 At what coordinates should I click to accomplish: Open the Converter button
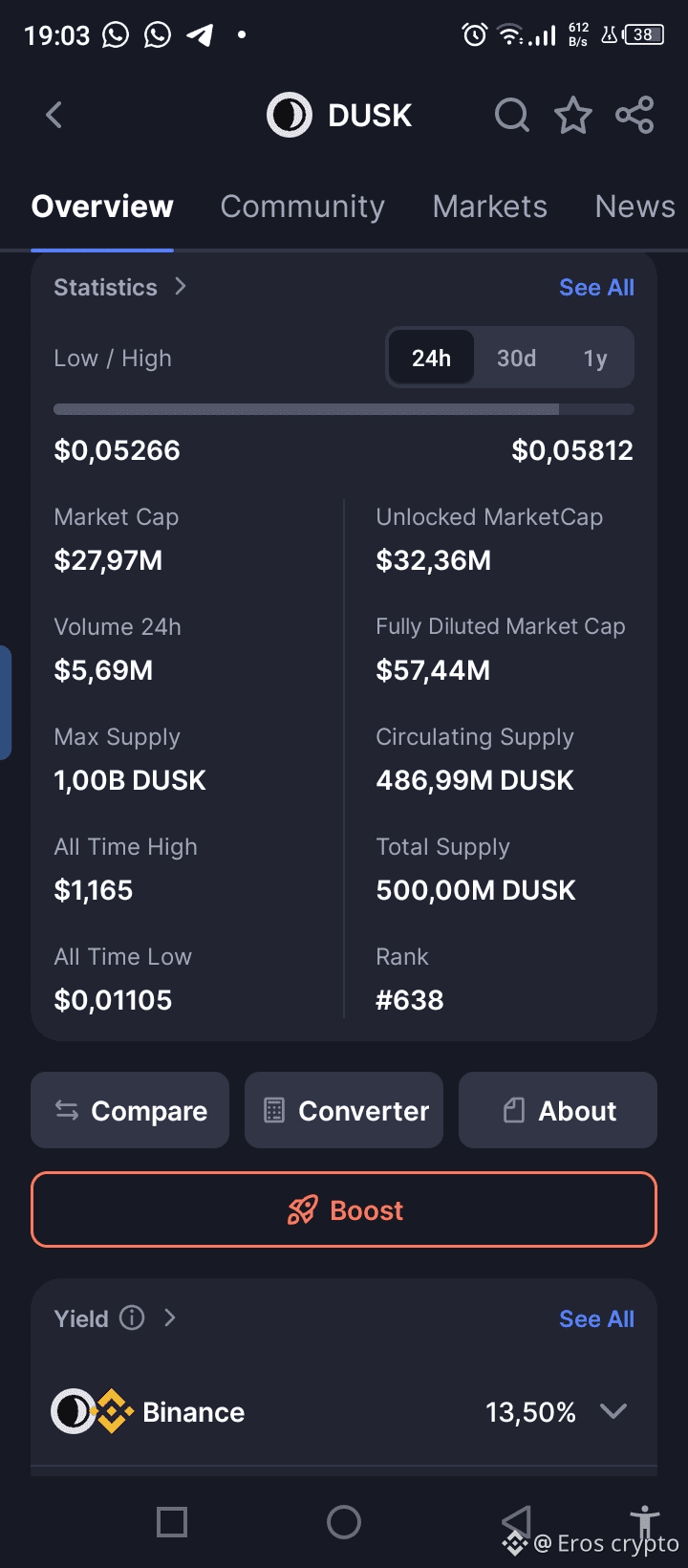(344, 1110)
